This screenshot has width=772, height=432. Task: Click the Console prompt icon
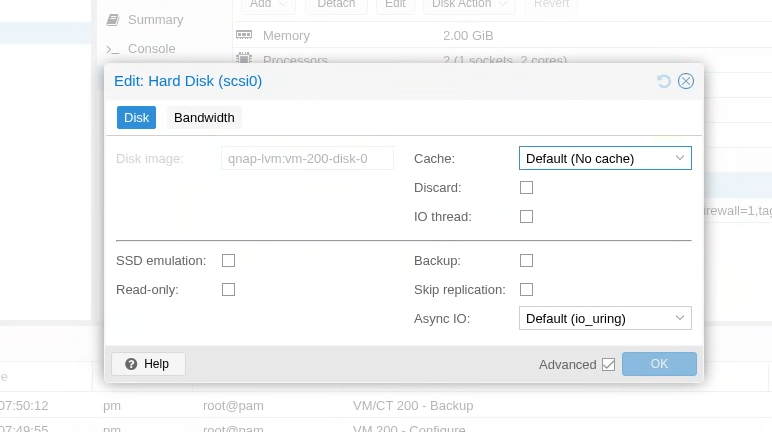pos(113,49)
